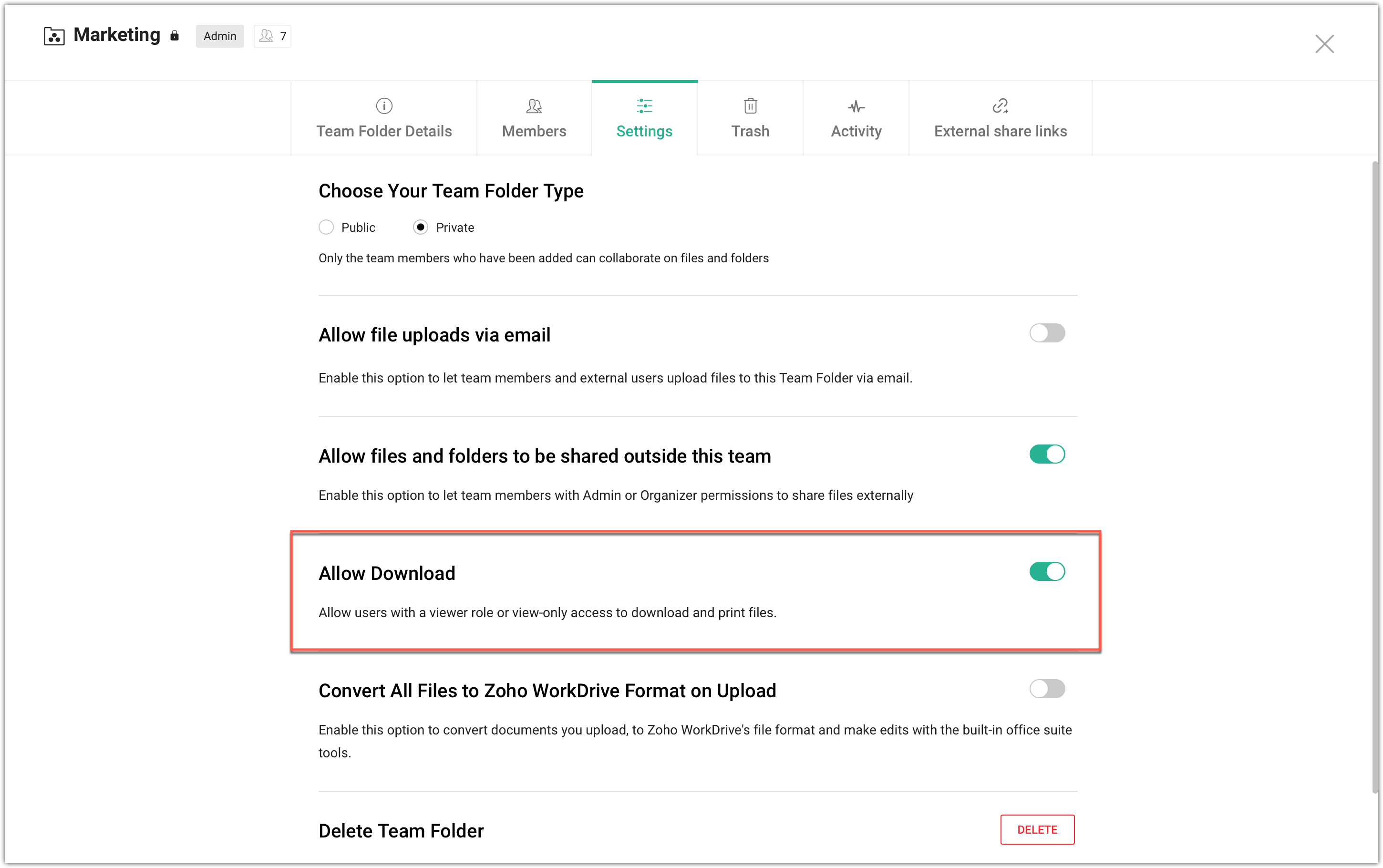Disable sharing outside this team toggle
The width and height of the screenshot is (1383, 868).
1047,454
